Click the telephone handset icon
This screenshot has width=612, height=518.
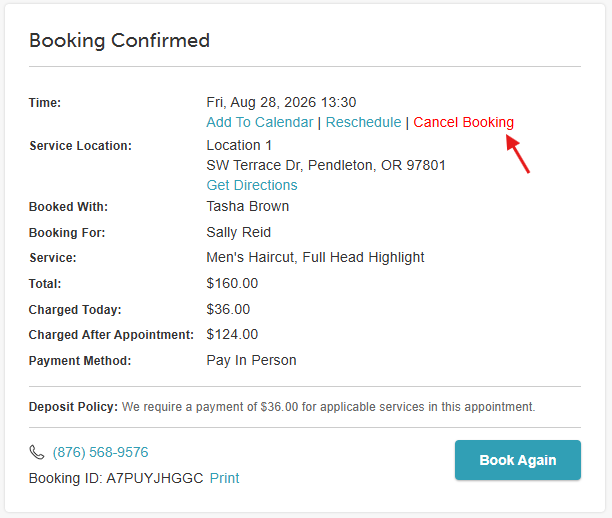37,452
